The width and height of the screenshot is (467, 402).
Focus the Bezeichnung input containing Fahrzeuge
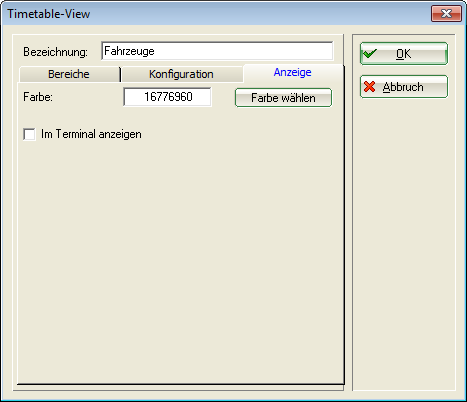click(217, 51)
